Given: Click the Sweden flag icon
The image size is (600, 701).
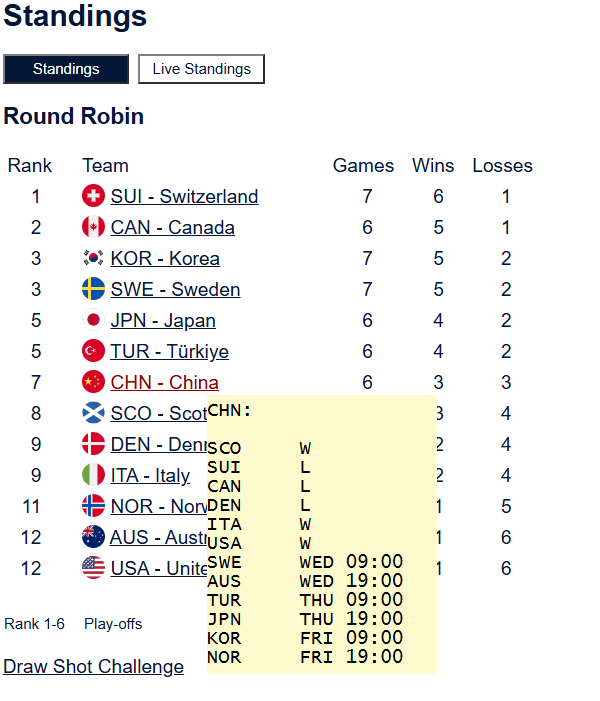Looking at the screenshot, I should click(93, 289).
